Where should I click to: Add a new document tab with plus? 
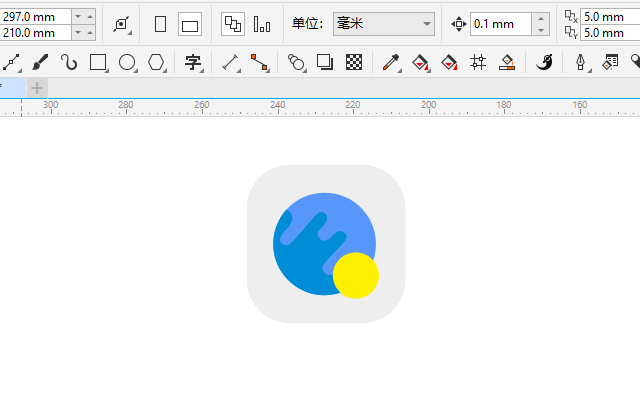click(x=37, y=88)
